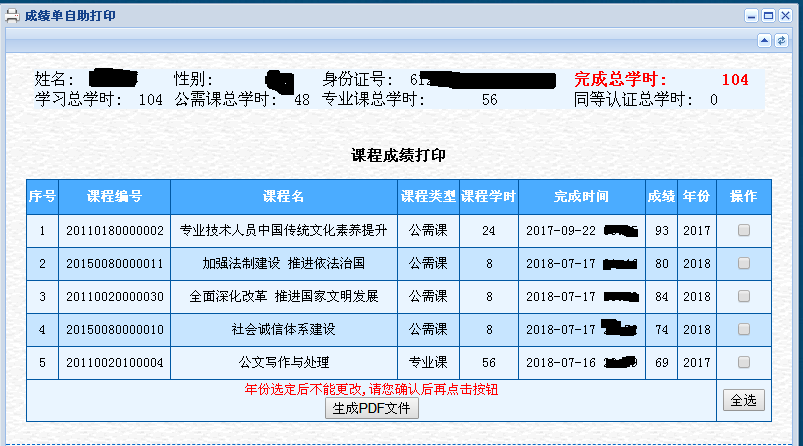Screen dimensions: 803x446
Task: Click the 成绩 column header
Action: point(661,196)
